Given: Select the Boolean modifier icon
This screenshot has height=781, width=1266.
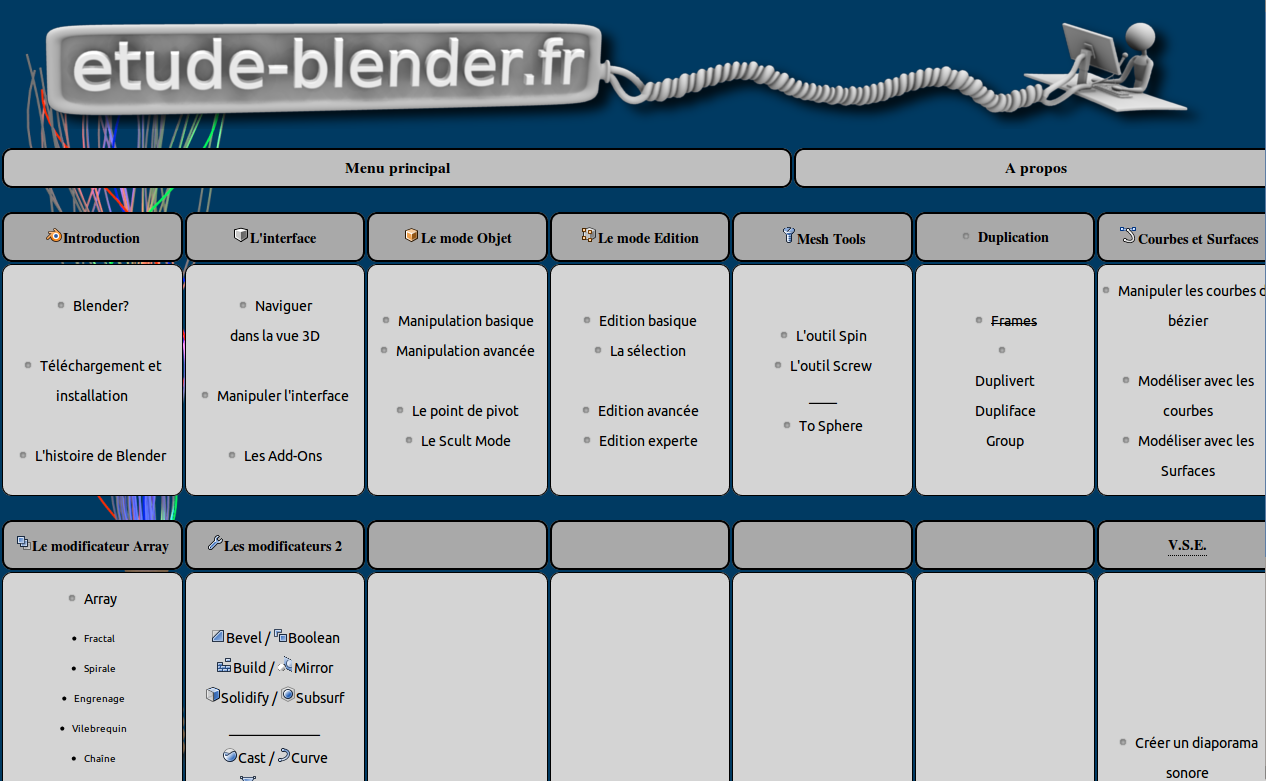Looking at the screenshot, I should [282, 634].
